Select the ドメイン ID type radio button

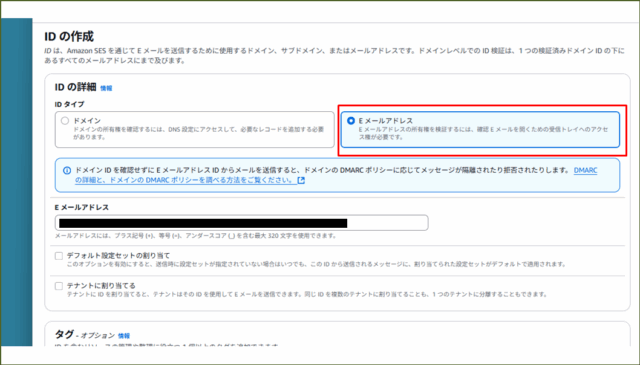pos(65,121)
